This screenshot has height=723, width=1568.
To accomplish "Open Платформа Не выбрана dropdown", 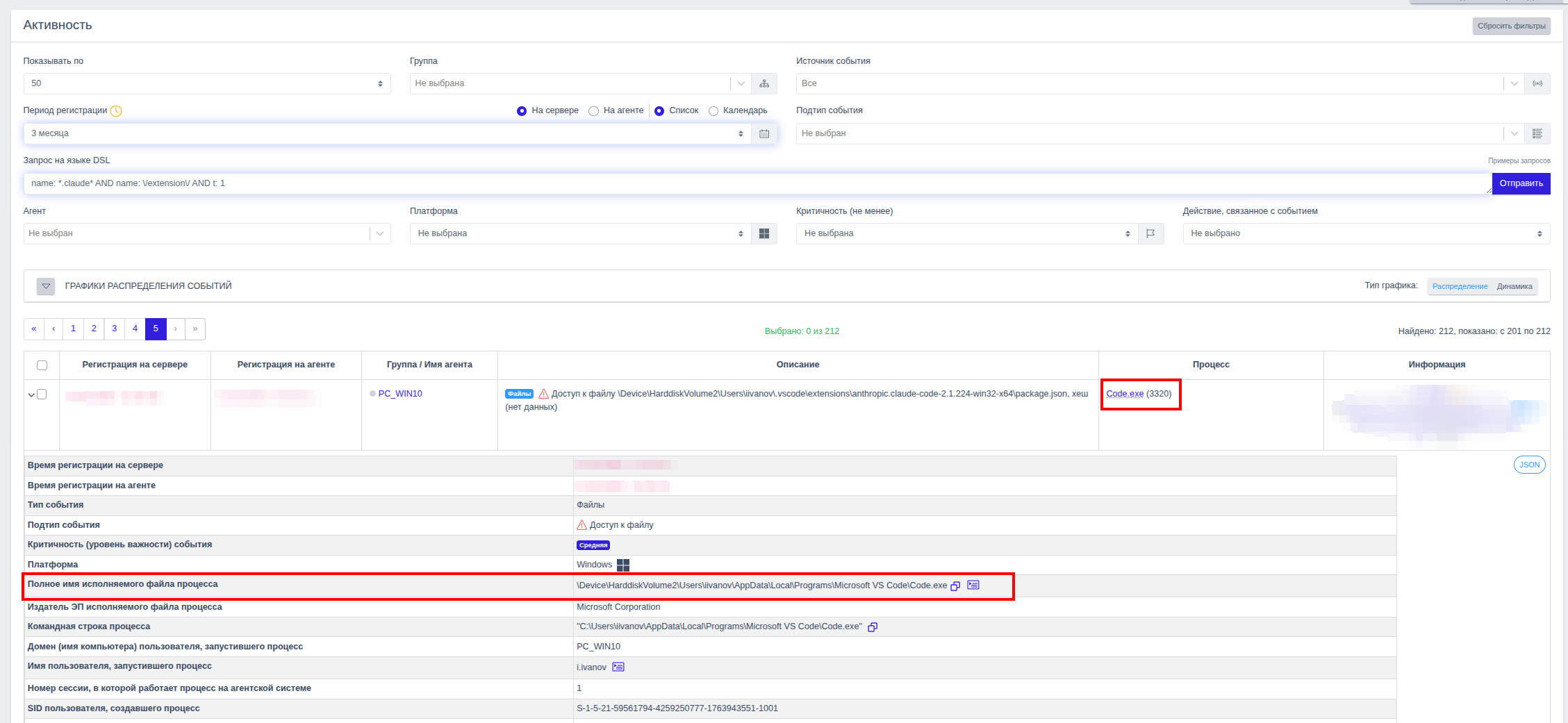I will tap(581, 233).
